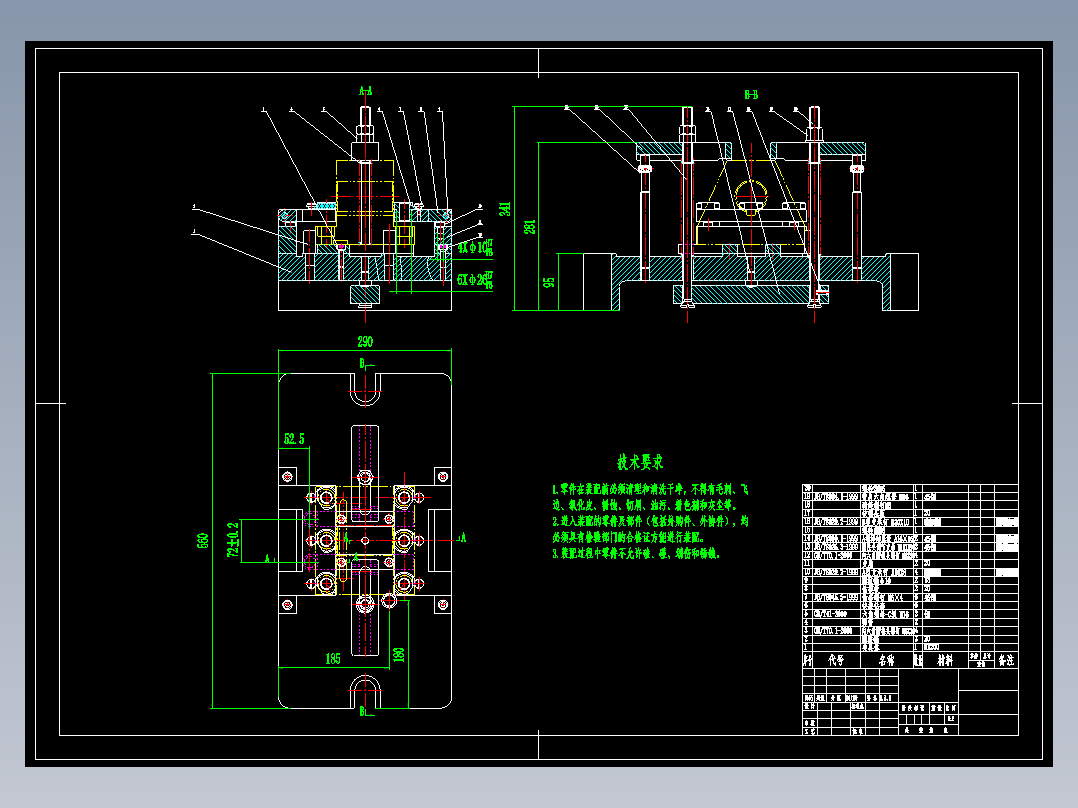This screenshot has width=1078, height=808.
Task: Select the 72±0.2 tolerance dimension
Action: (x=233, y=540)
